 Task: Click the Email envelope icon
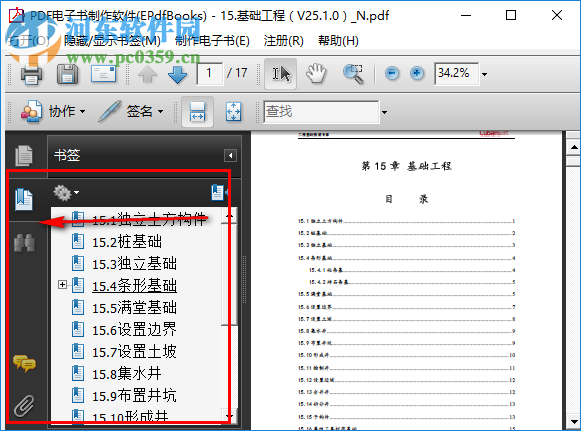[104, 73]
